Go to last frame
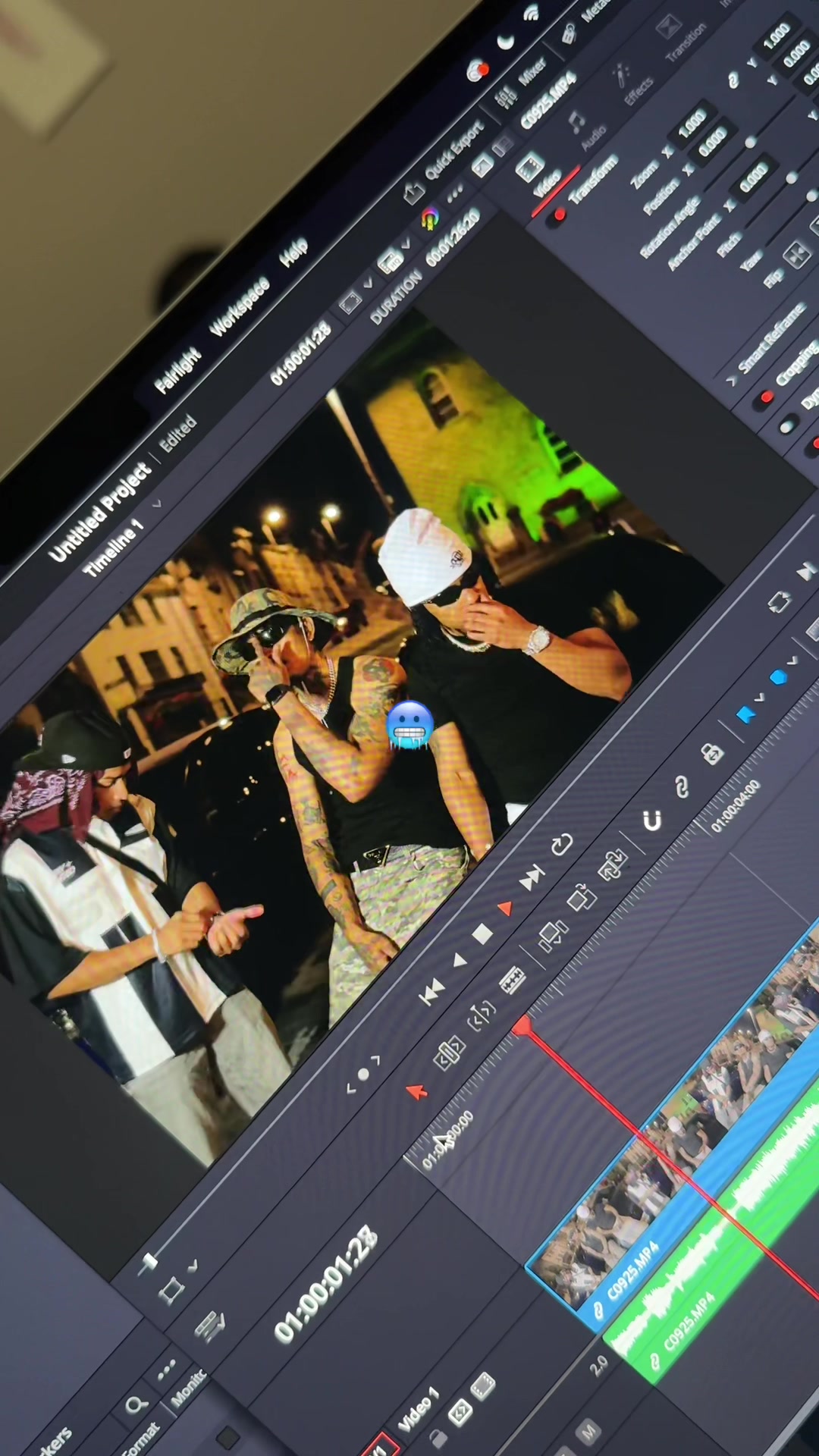The image size is (819, 1456). coord(532,877)
